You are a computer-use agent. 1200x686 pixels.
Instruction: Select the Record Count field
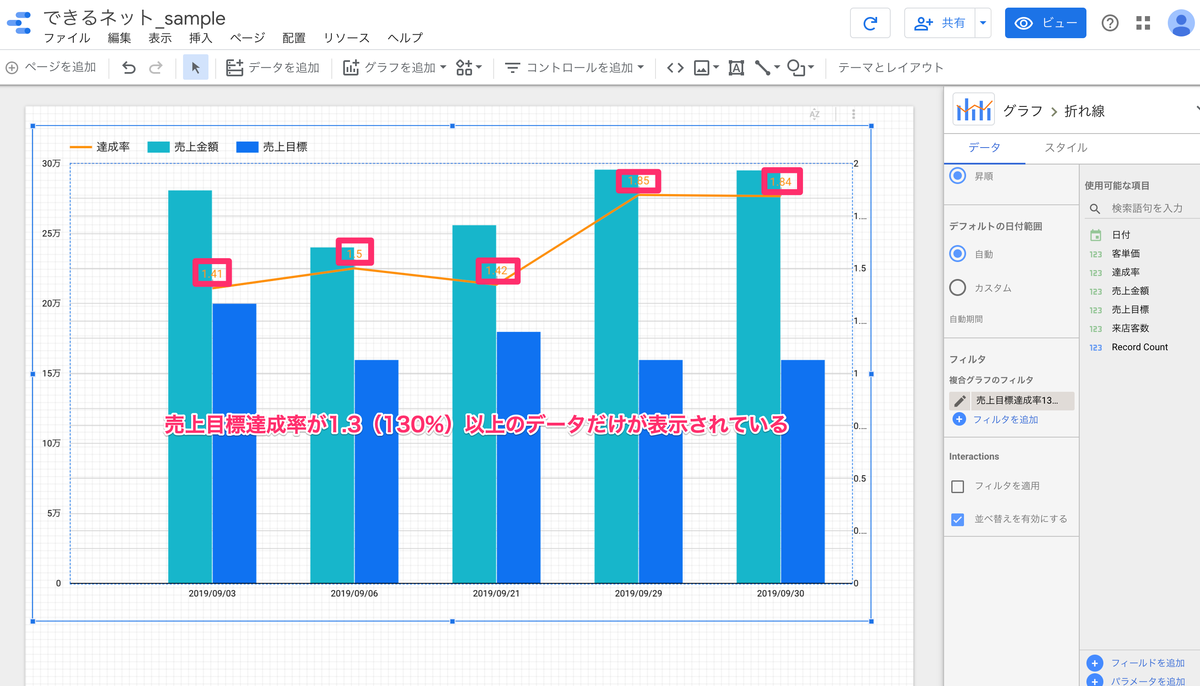pyautogui.click(x=1139, y=347)
